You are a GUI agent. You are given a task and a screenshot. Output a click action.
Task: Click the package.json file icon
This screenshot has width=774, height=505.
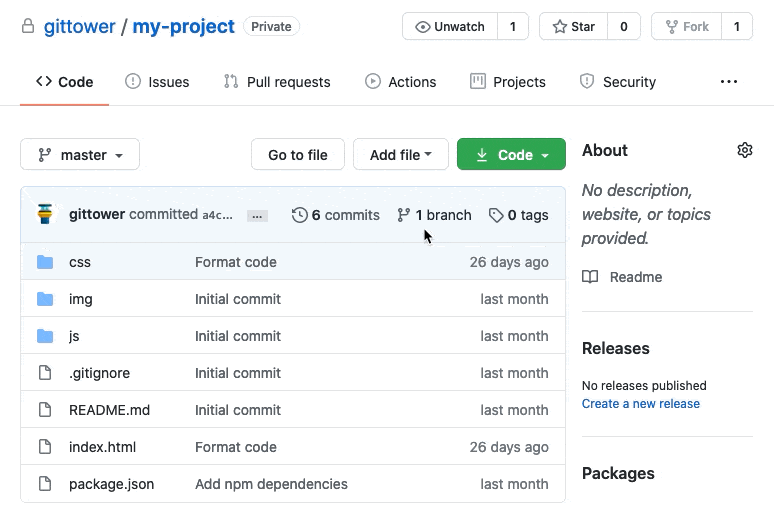pyautogui.click(x=45, y=484)
